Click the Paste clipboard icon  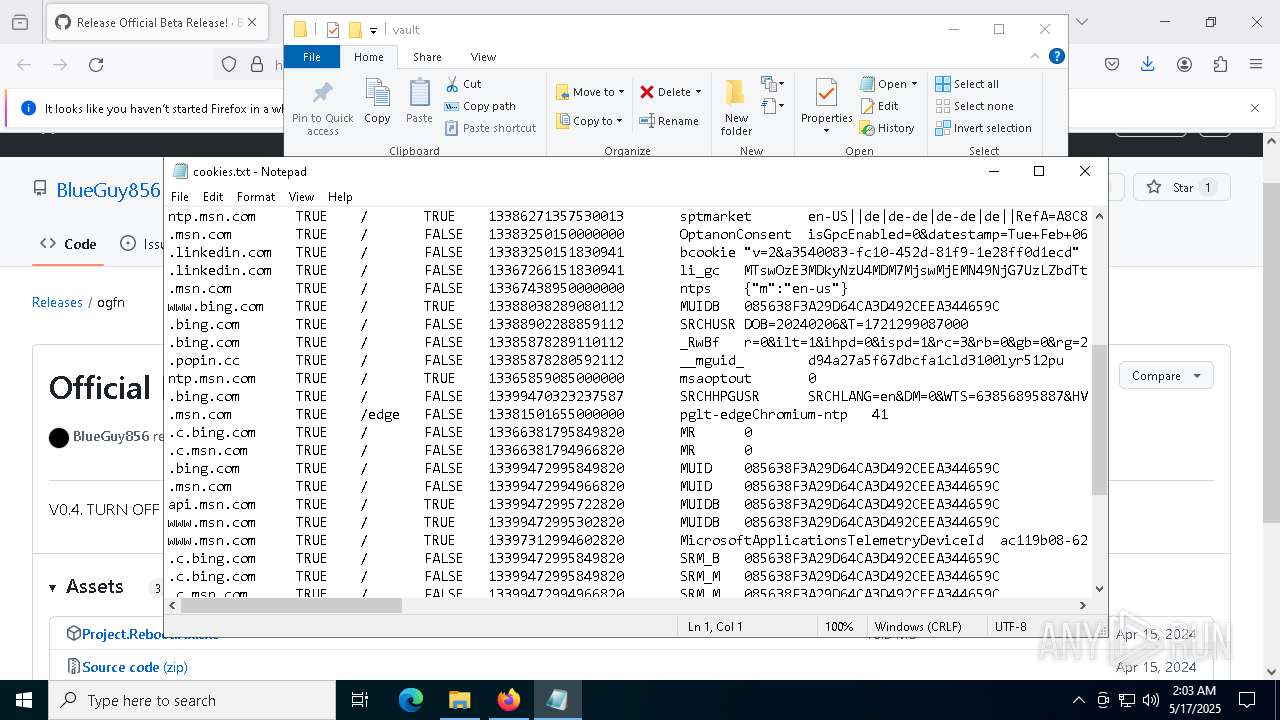click(419, 101)
